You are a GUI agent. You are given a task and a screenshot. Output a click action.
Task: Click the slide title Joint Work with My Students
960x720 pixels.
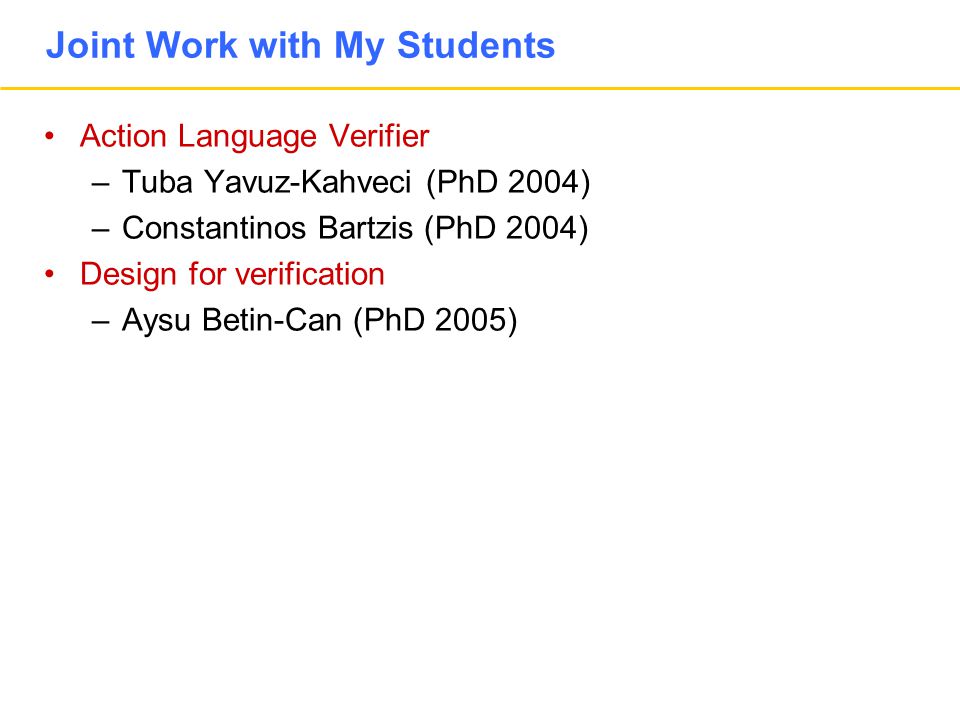[x=300, y=47]
